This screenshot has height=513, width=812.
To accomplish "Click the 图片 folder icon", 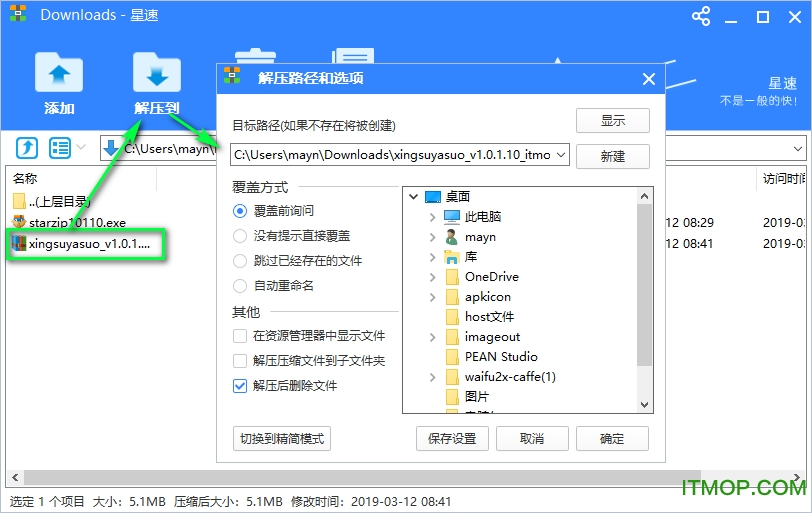I will (x=452, y=397).
